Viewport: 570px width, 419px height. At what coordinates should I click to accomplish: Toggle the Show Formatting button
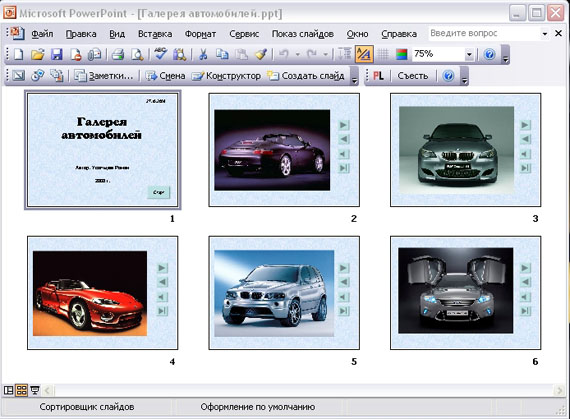[364, 55]
